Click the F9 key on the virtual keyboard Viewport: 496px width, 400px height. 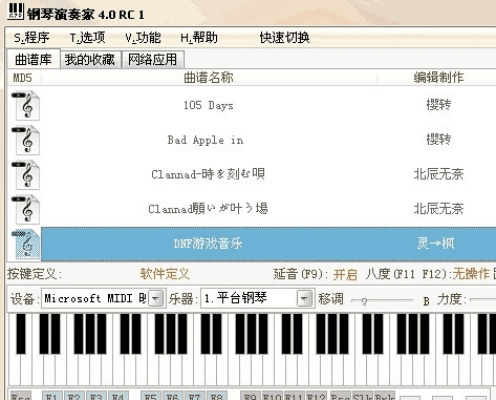pyautogui.click(x=250, y=395)
